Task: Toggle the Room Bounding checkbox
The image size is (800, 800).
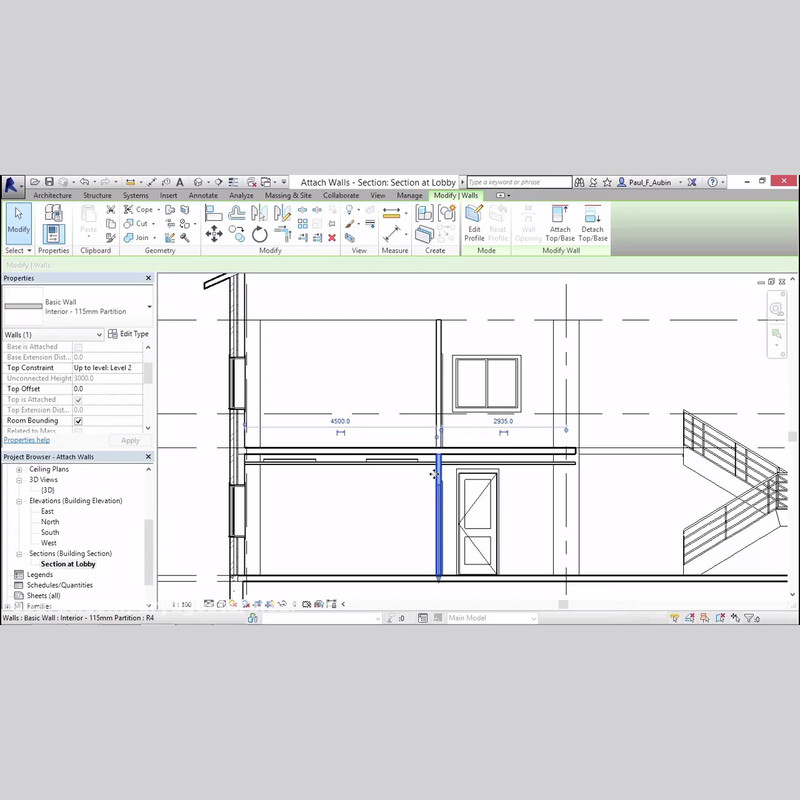Action: (79, 421)
